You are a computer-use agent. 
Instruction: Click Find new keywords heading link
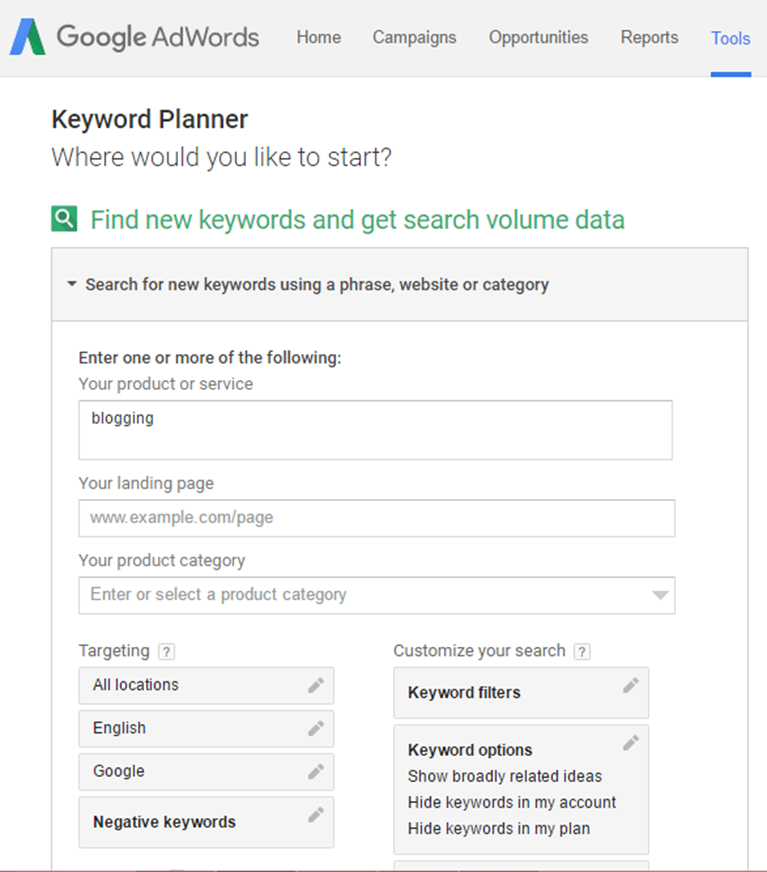click(357, 219)
